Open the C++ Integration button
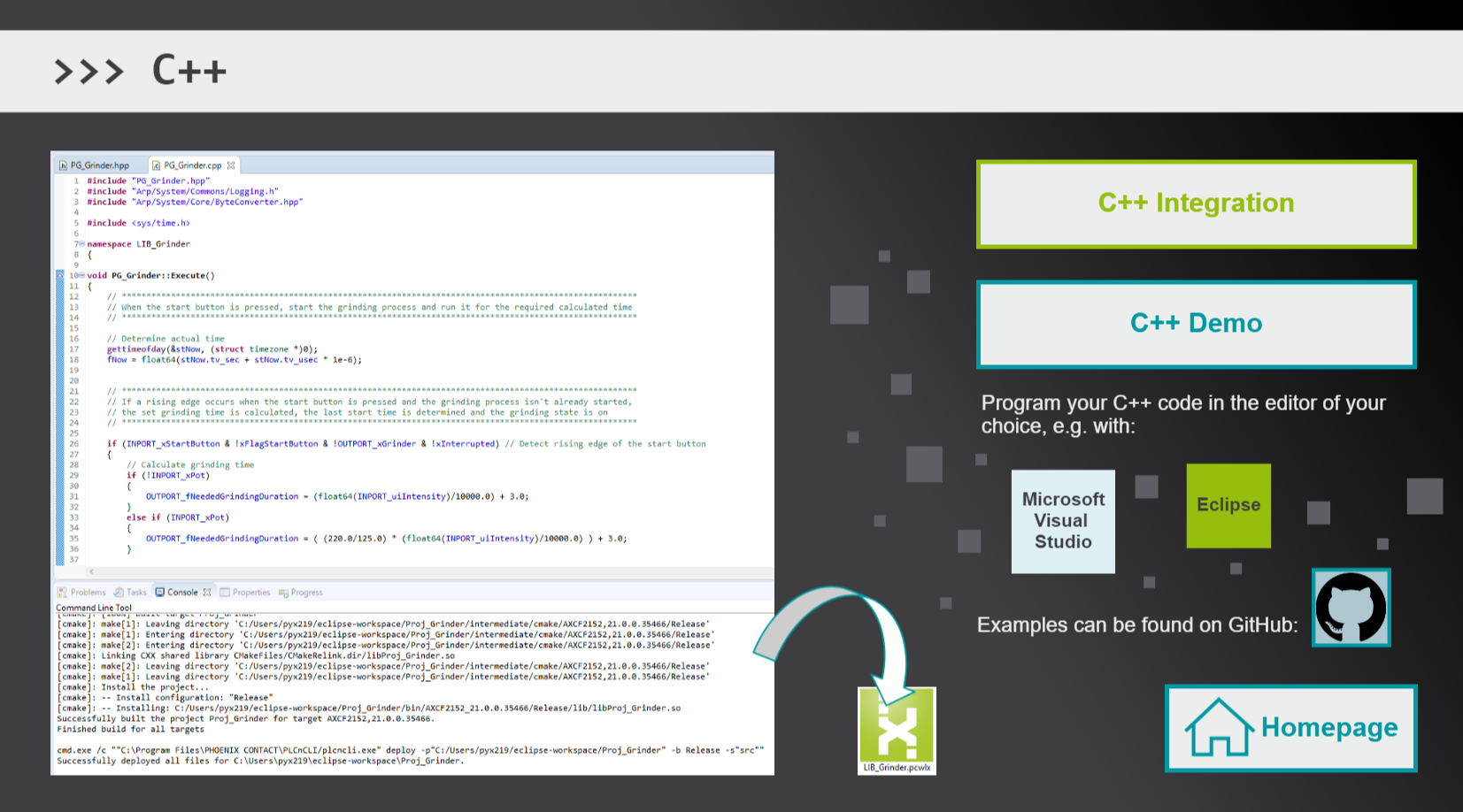The image size is (1463, 812). pos(1196,204)
